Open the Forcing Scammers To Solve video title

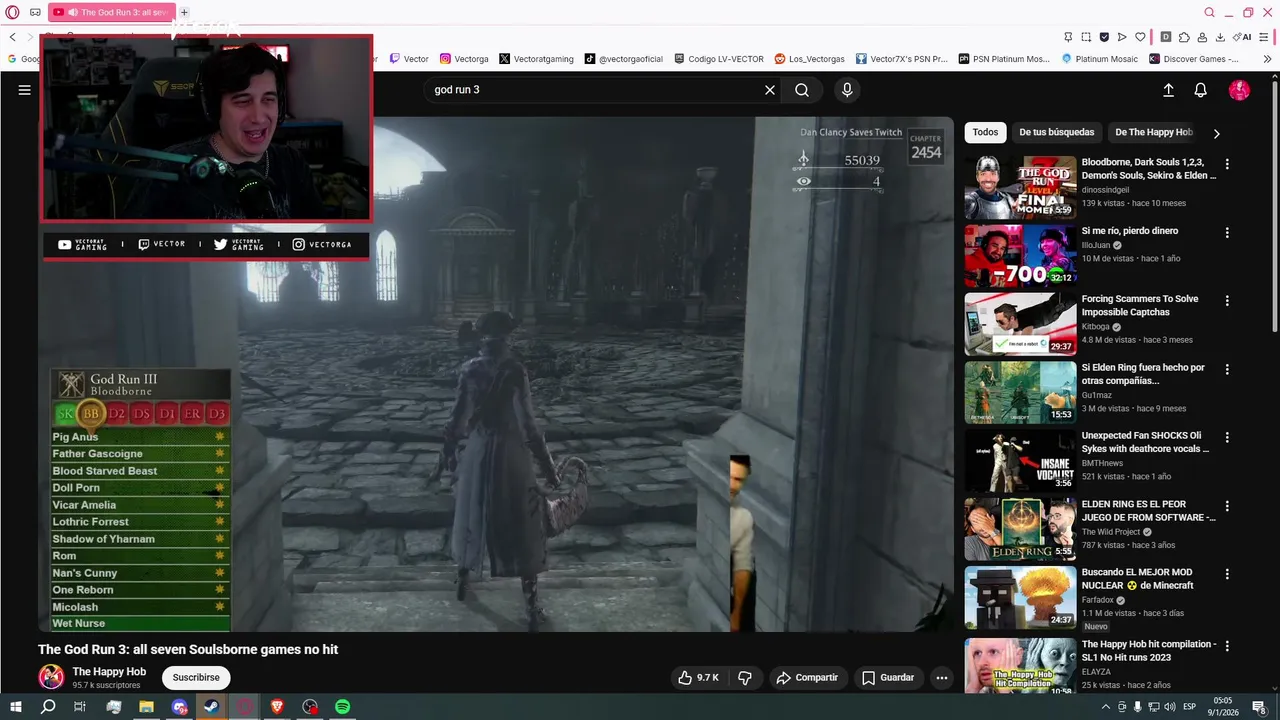tap(1139, 305)
